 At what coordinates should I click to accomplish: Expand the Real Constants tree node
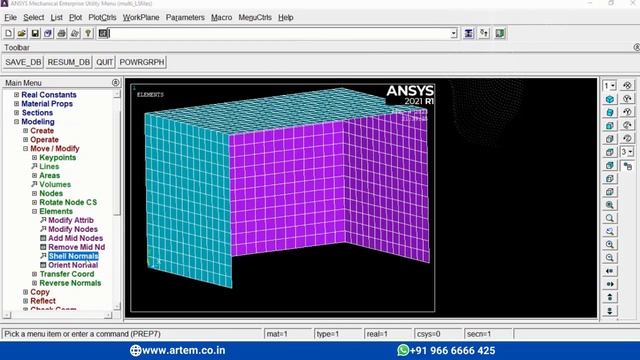[16, 95]
